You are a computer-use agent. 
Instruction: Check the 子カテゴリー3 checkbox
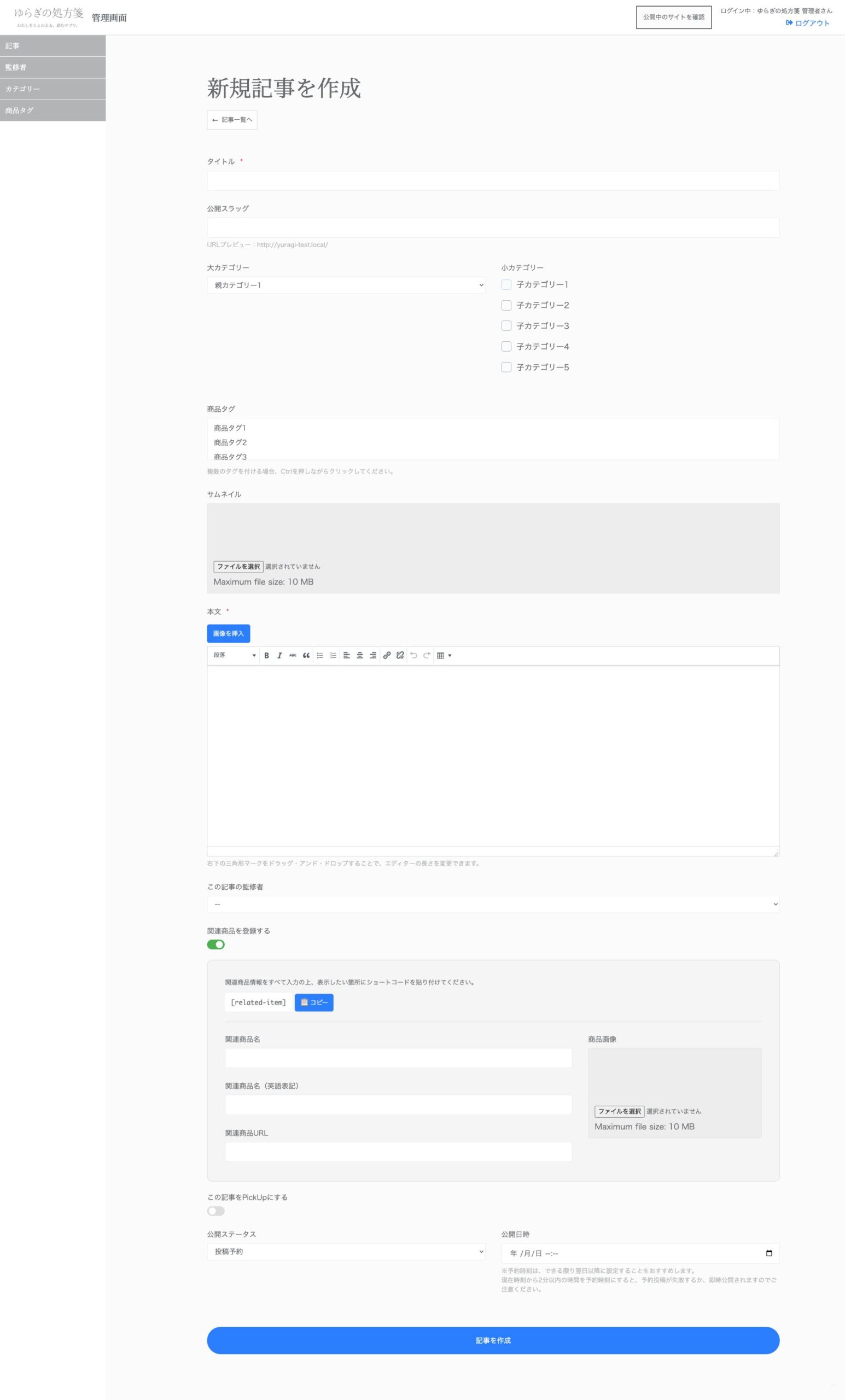click(506, 325)
